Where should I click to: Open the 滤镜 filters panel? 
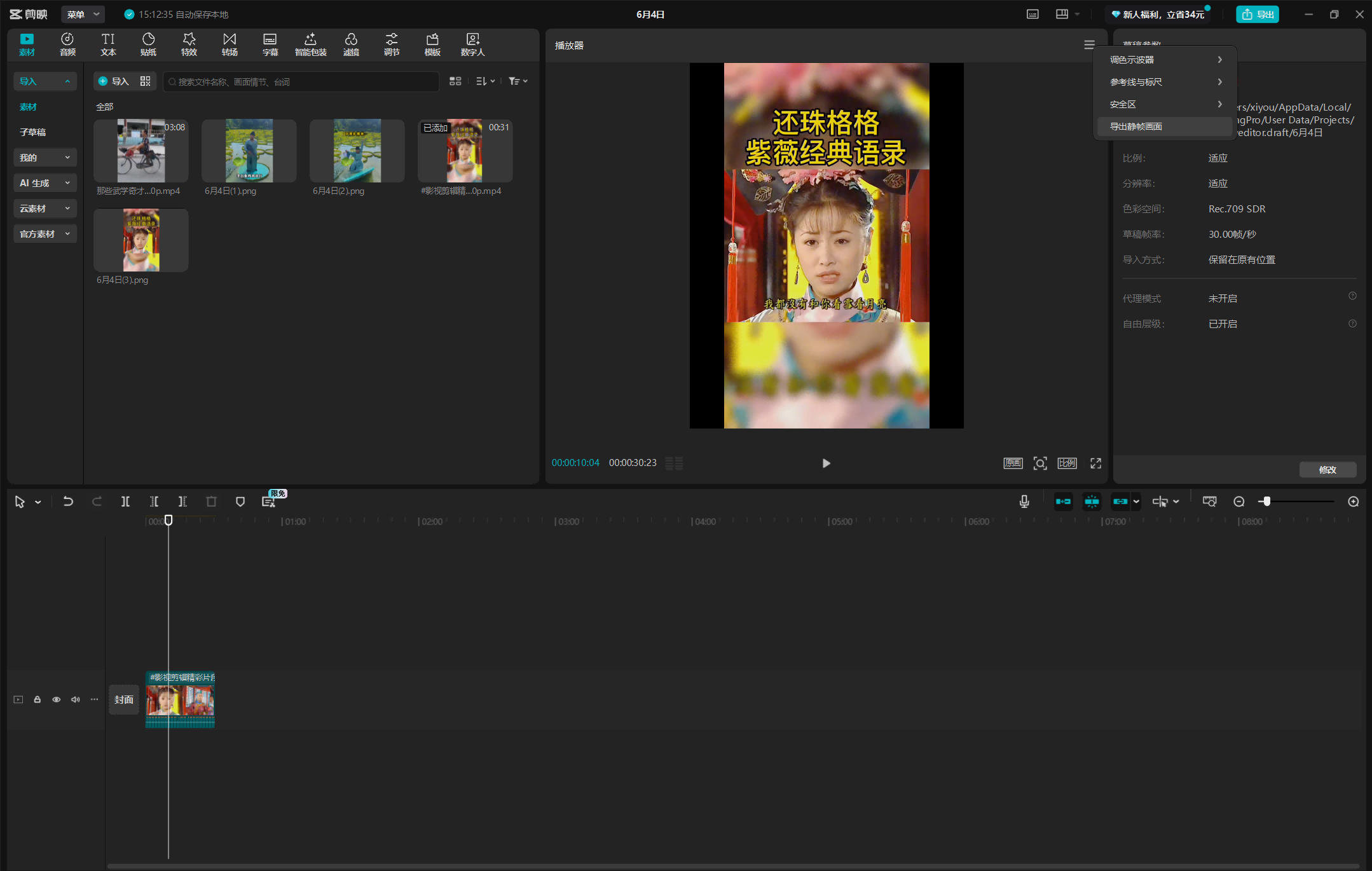(351, 45)
